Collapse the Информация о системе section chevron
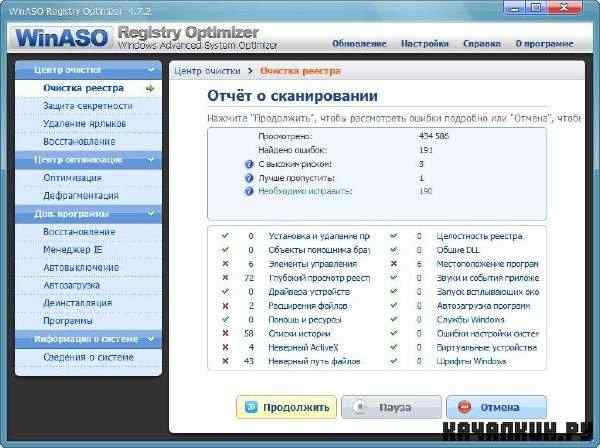This screenshot has width=600, height=448. pyautogui.click(x=151, y=339)
